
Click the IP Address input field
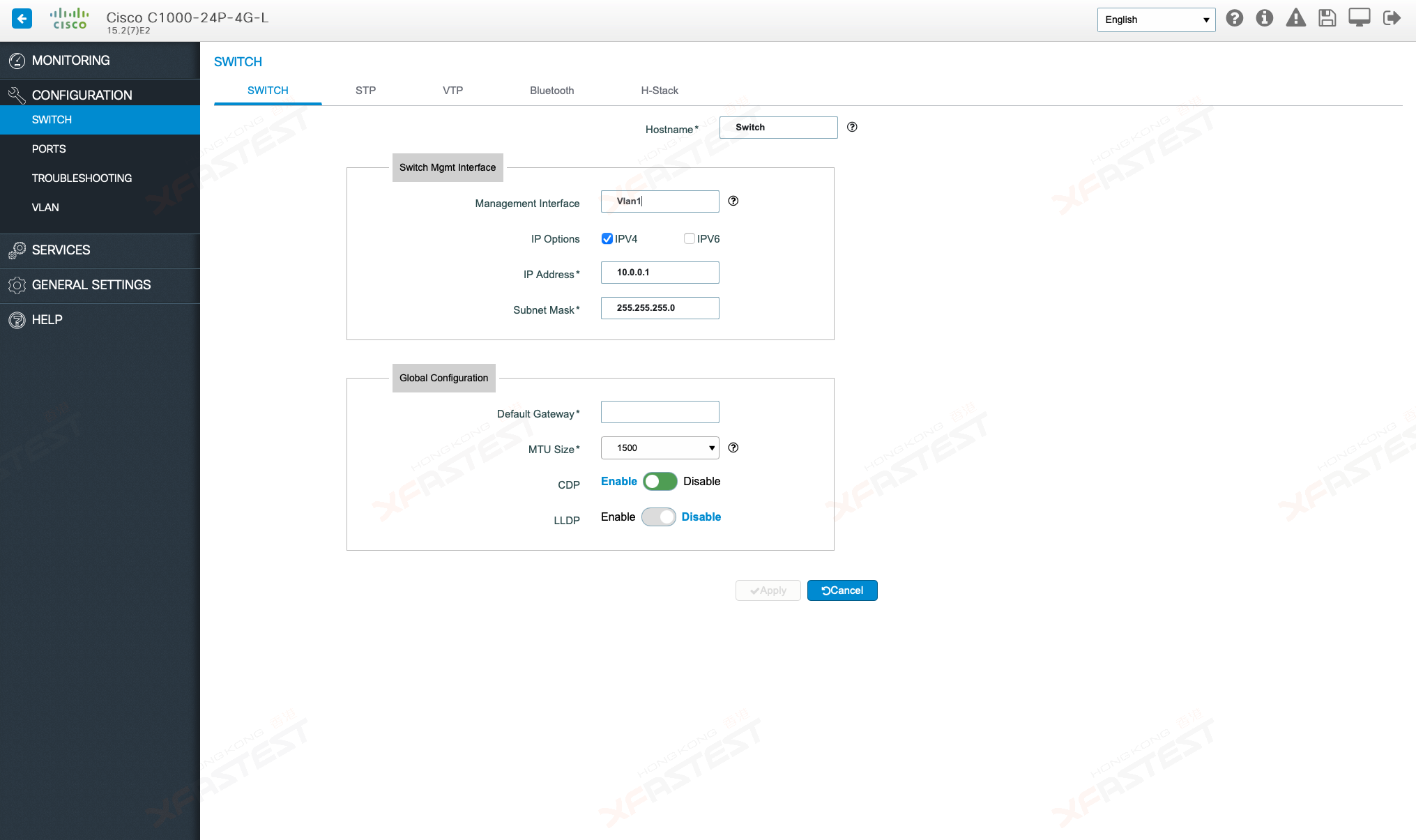pos(660,273)
